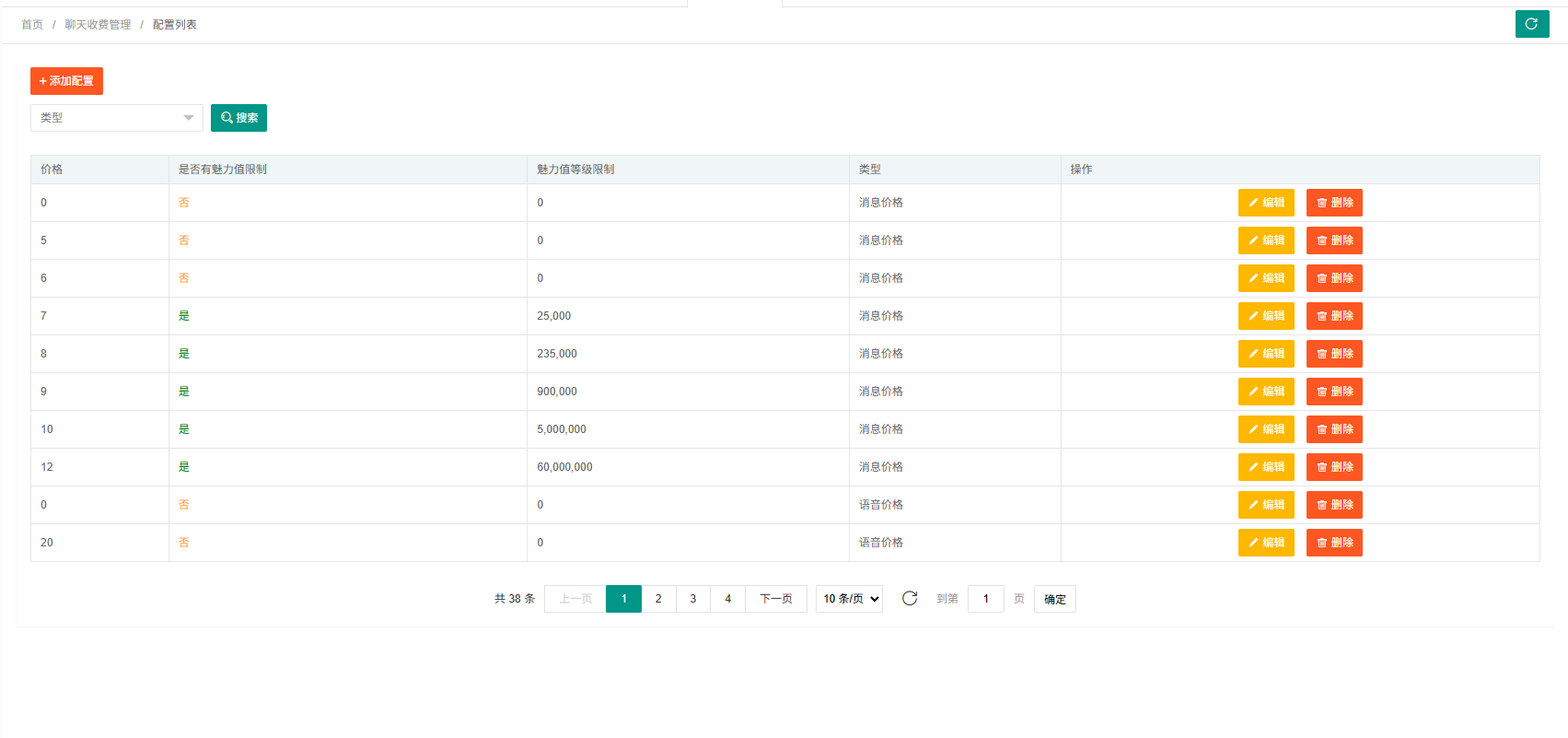Edit the row with limit 235,000

pyautogui.click(x=1265, y=354)
